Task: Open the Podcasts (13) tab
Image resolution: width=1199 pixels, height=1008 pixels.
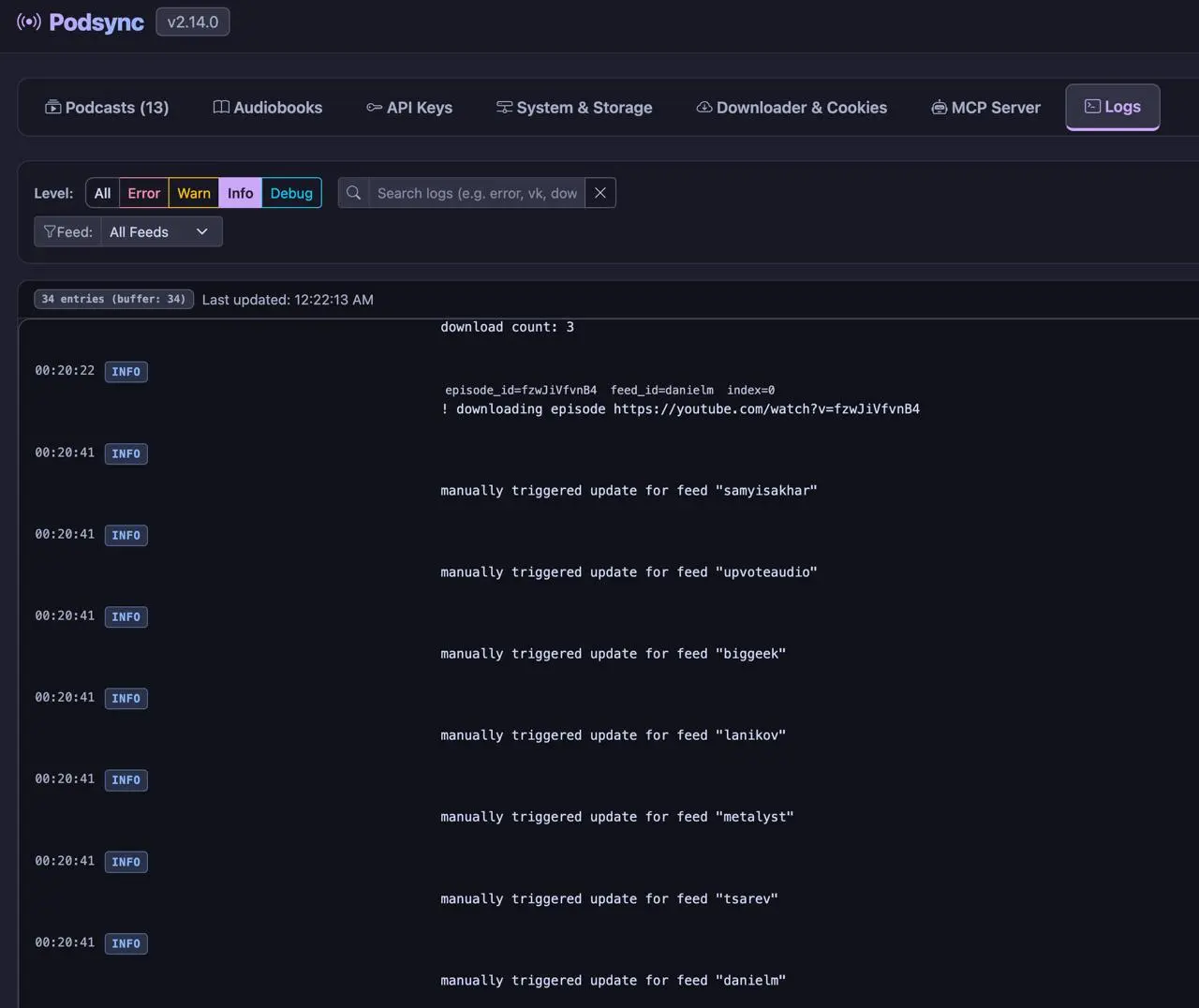Action: (107, 108)
